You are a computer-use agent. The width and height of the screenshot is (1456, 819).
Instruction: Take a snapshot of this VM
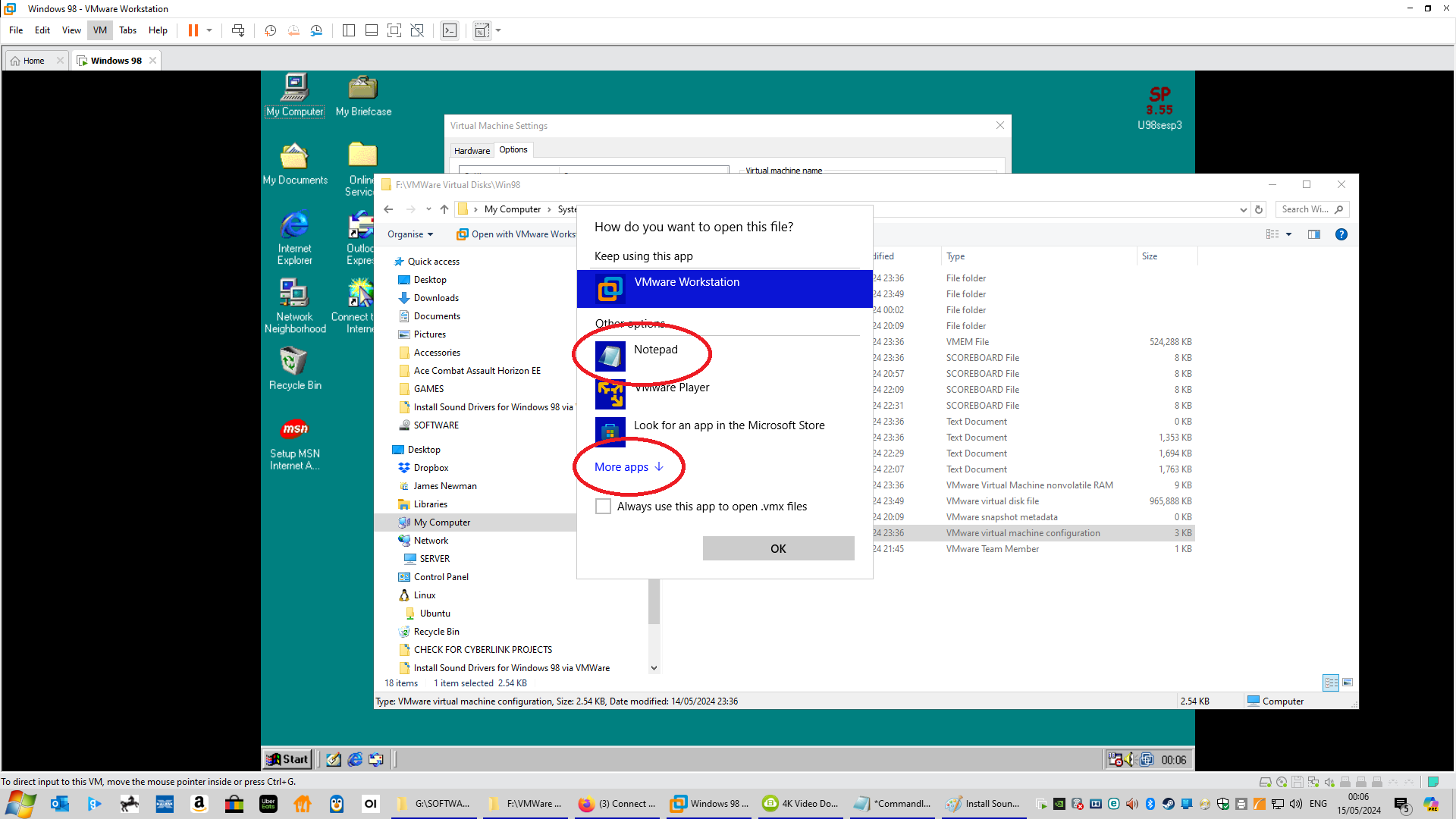click(x=270, y=30)
